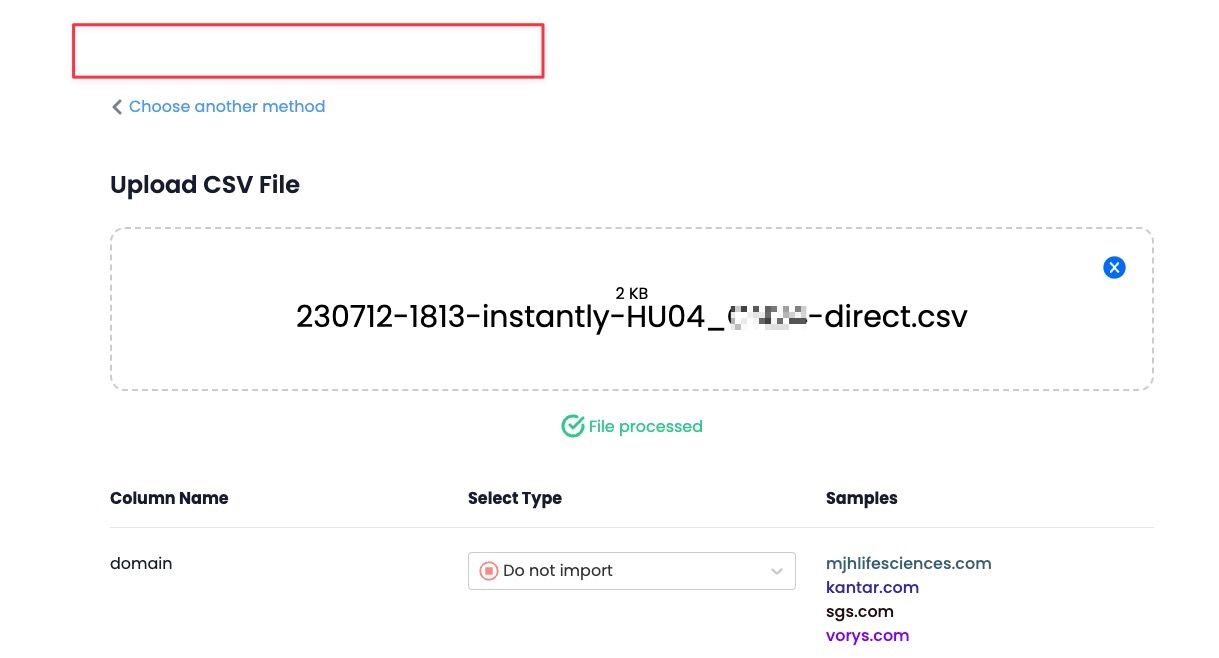Click inside the dashed CSV upload drop zone
1219x658 pixels.
631,309
